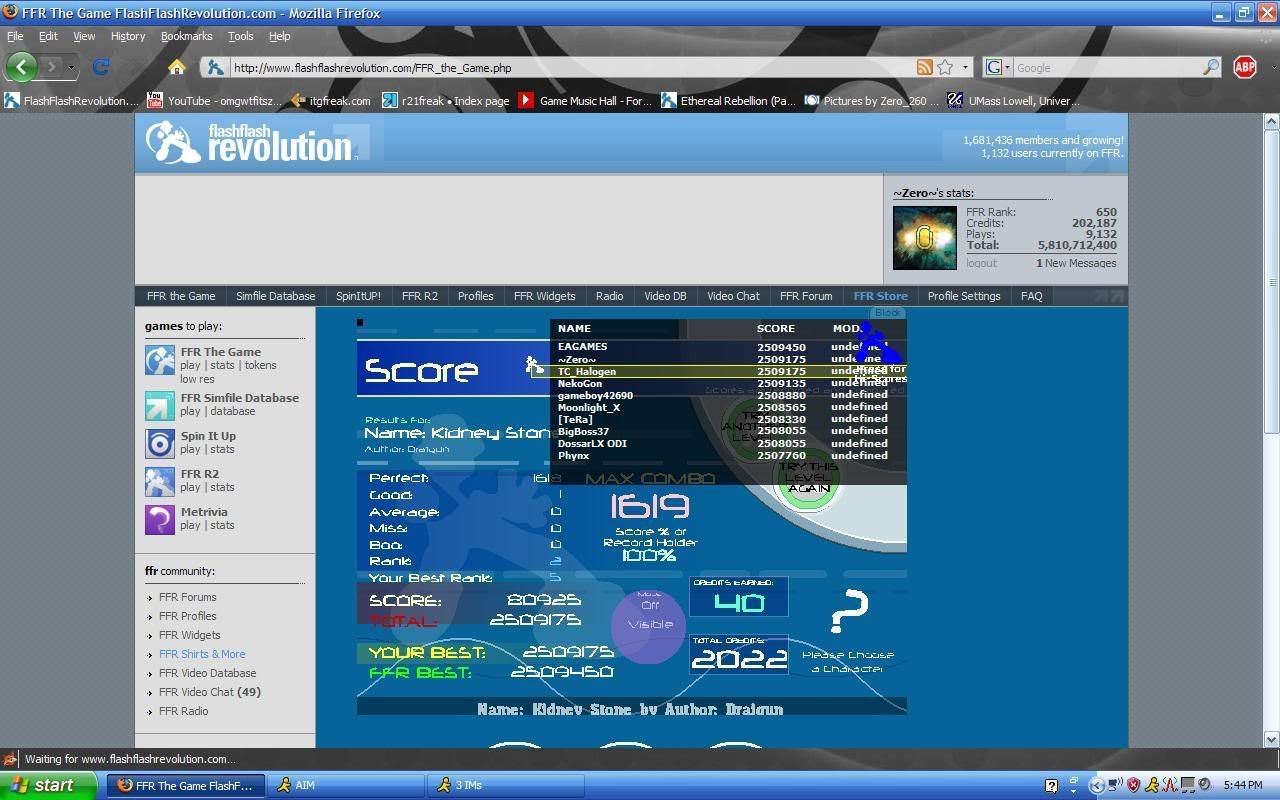Open the search engine selector dropdown

[997, 68]
